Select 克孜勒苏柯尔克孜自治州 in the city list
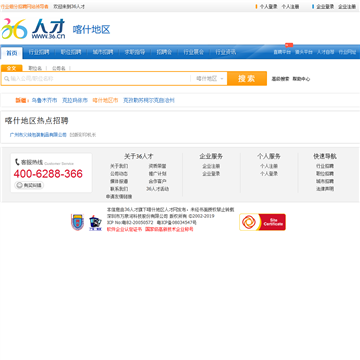The width and height of the screenshot is (360, 360). [149, 100]
